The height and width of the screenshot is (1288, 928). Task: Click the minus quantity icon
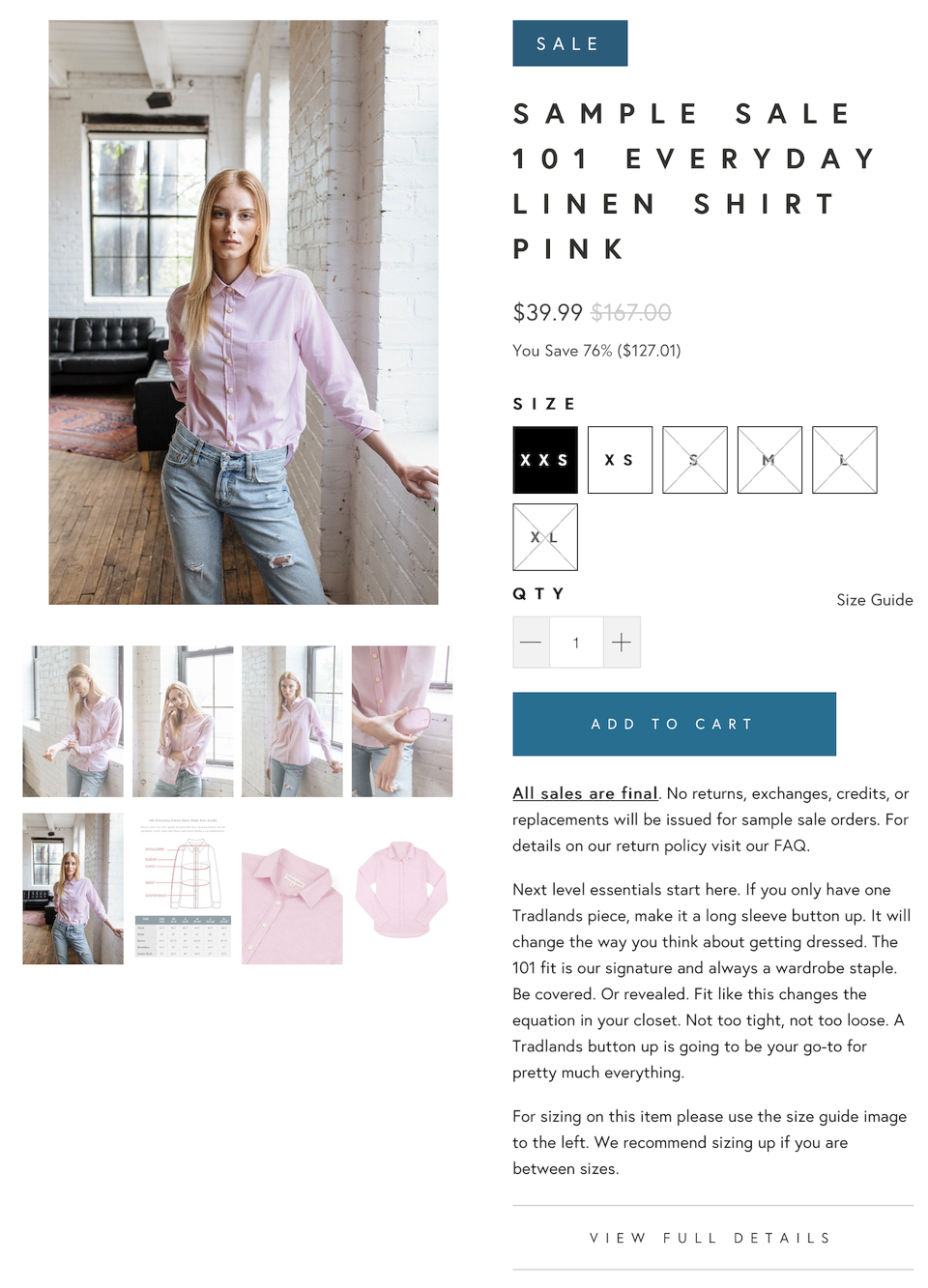tap(531, 643)
